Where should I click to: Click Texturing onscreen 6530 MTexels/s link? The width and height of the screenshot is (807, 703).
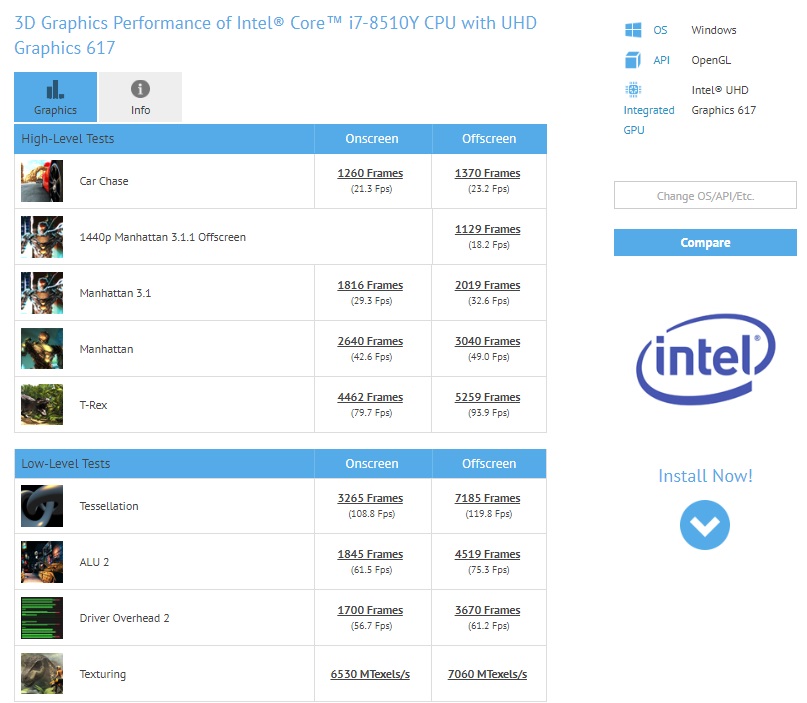coord(370,674)
